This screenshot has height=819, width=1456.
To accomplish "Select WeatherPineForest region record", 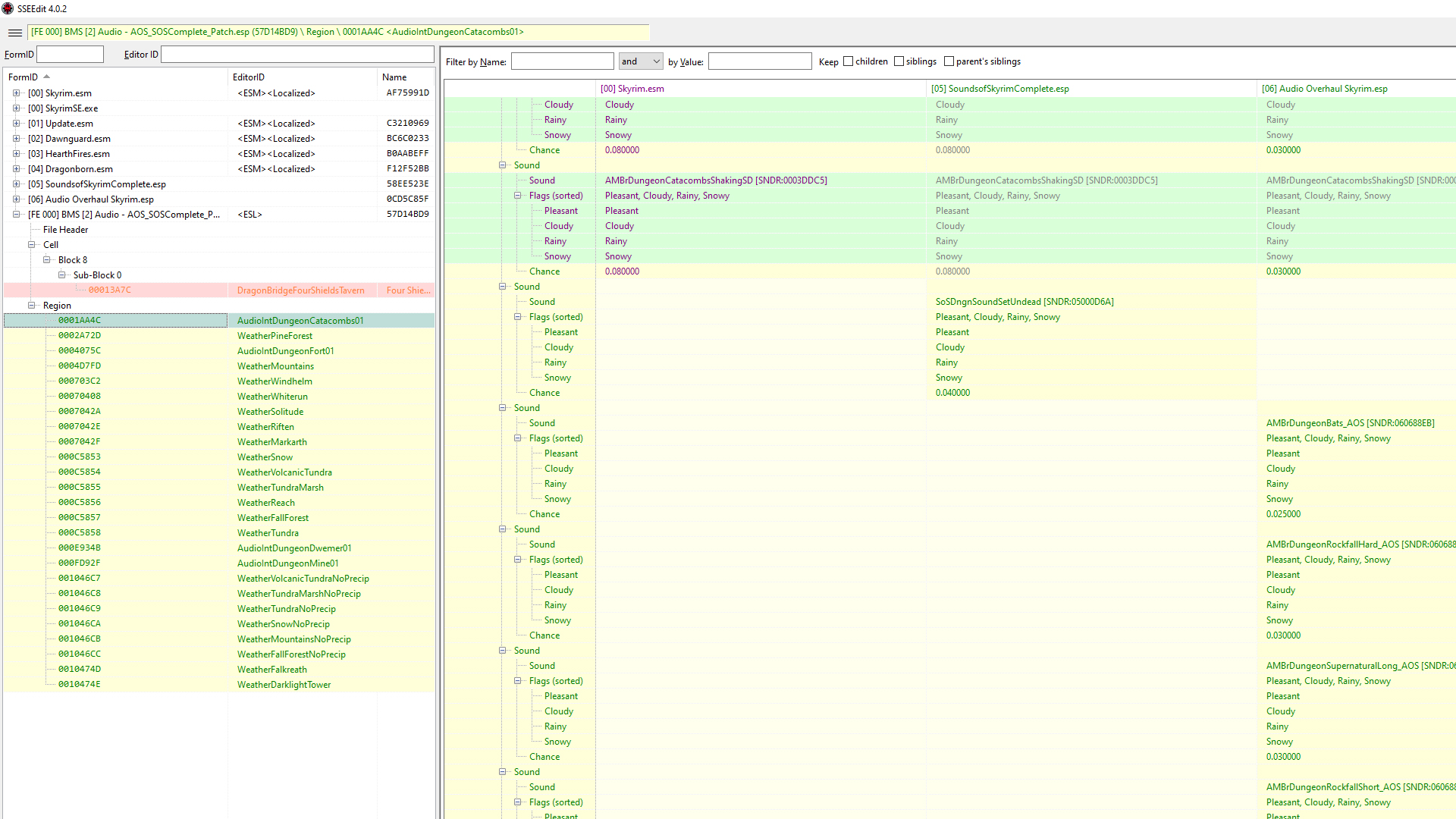I will coord(275,336).
